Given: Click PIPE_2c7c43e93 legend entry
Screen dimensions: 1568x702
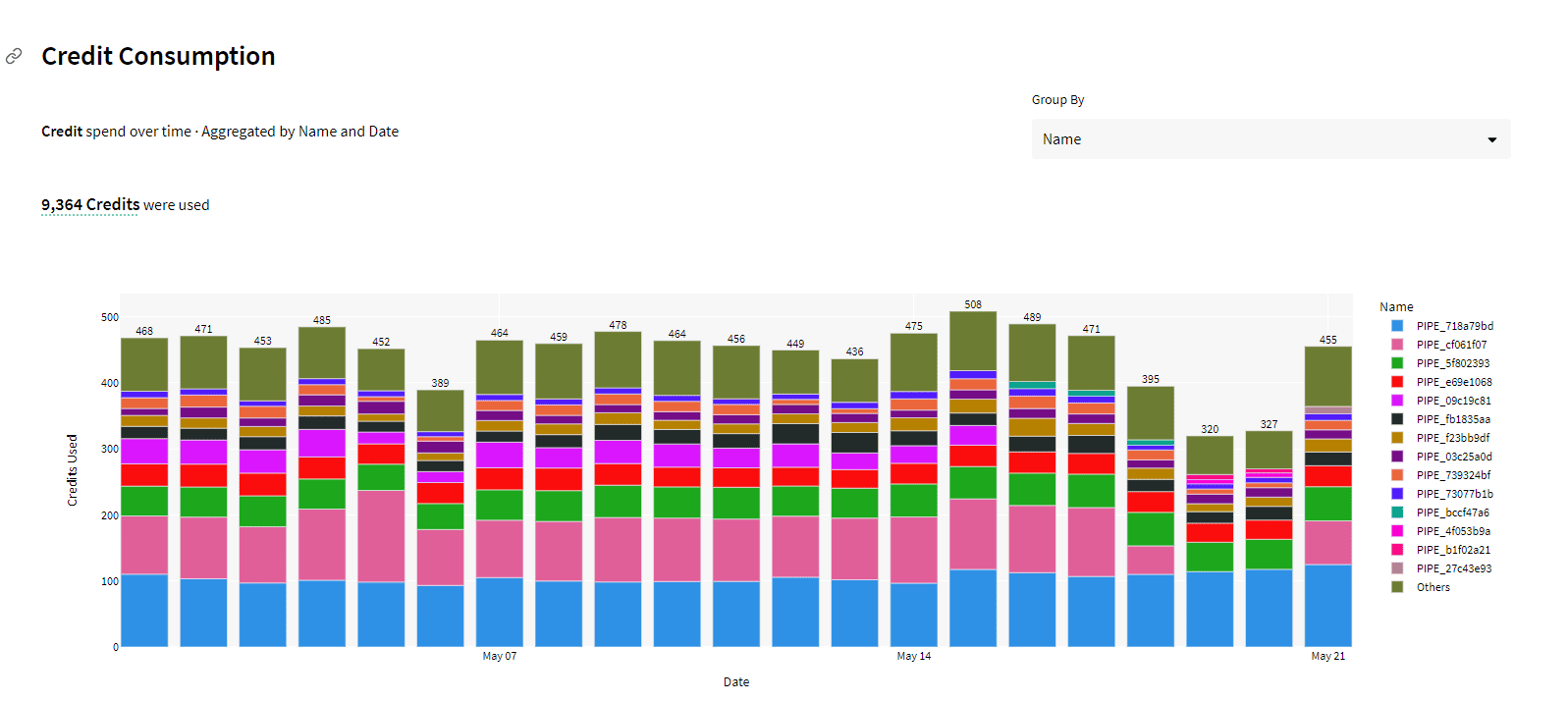Looking at the screenshot, I should pos(1453,568).
